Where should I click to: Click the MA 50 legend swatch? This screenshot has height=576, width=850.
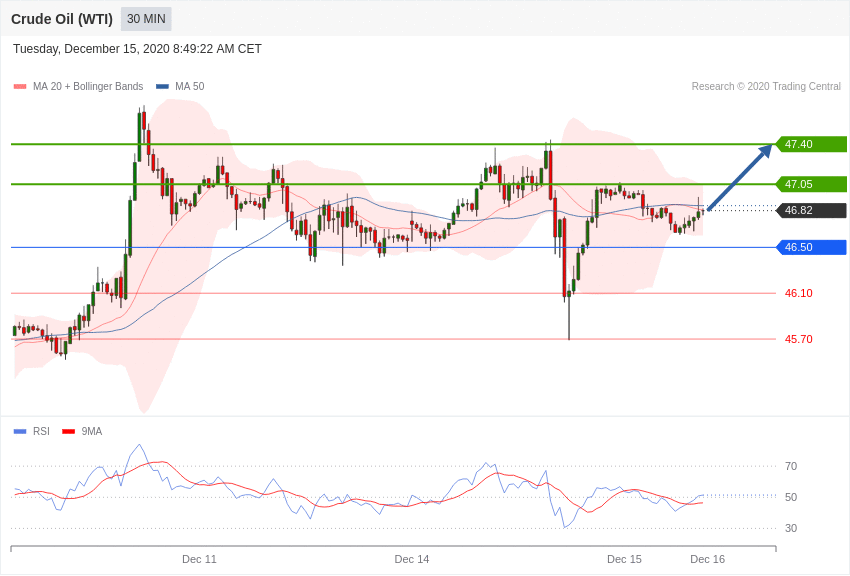(162, 86)
